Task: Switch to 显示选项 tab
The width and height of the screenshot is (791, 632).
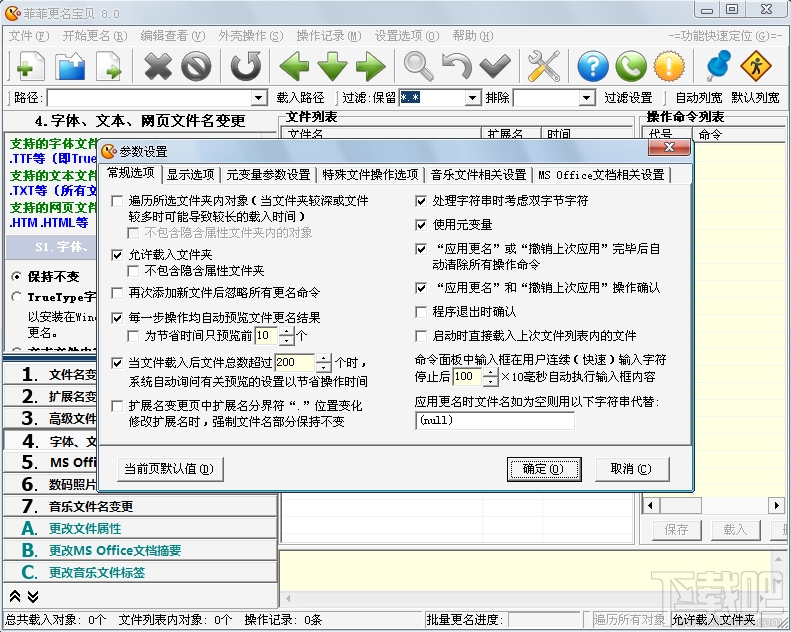Action: 190,175
